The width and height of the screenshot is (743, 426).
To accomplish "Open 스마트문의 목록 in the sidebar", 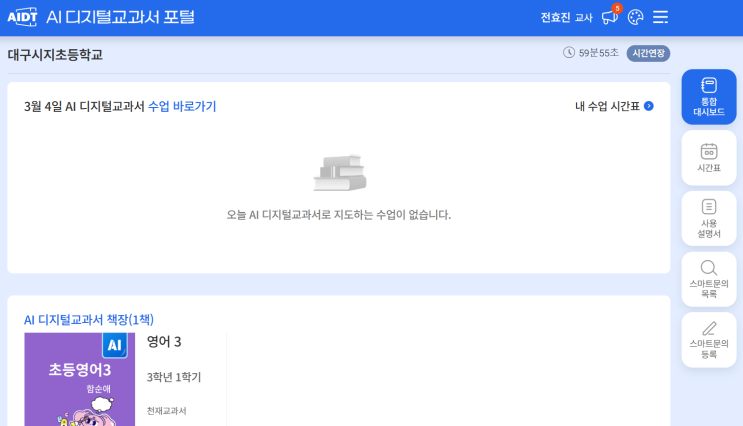I will [x=709, y=279].
